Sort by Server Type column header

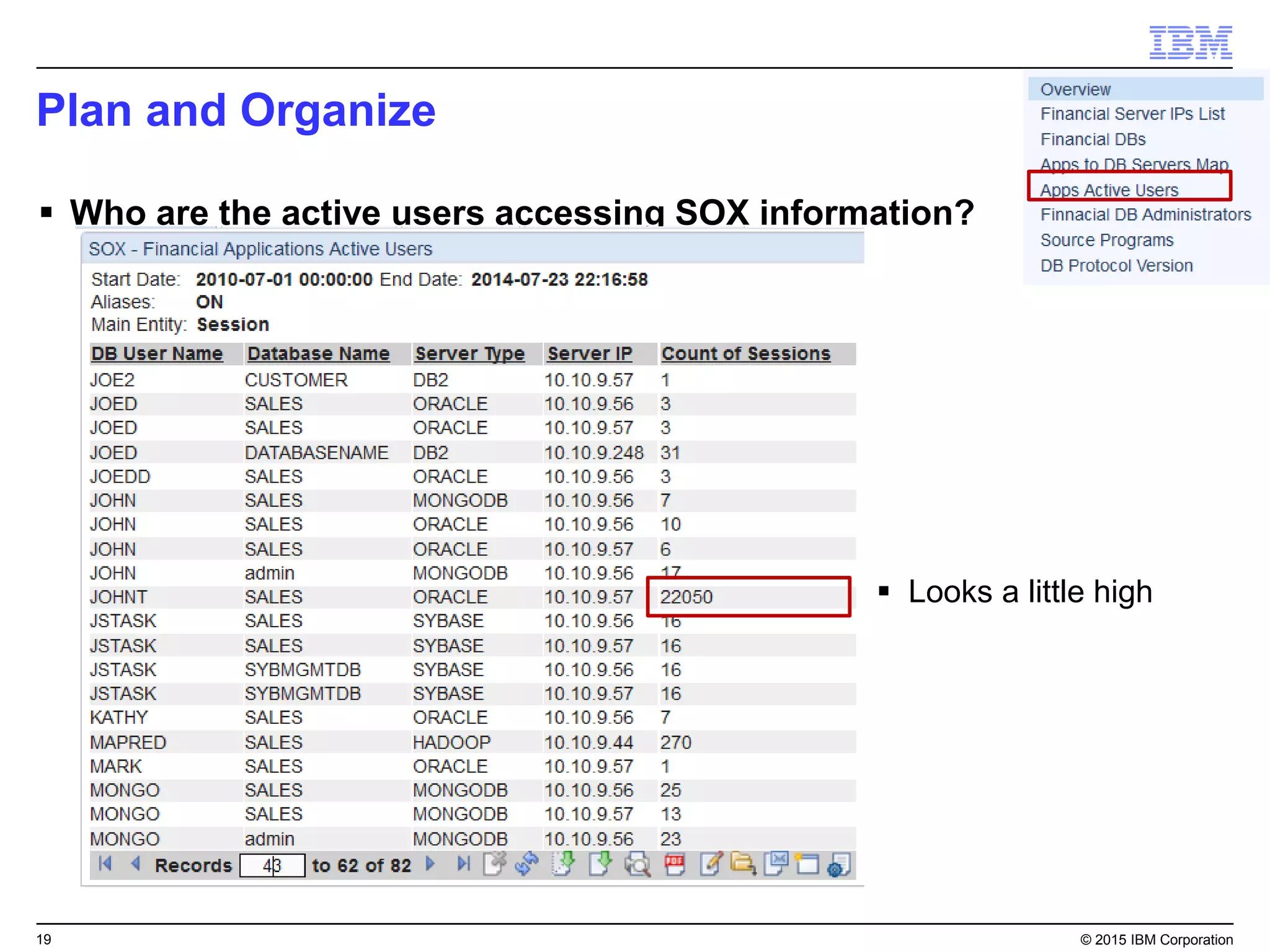coord(469,354)
